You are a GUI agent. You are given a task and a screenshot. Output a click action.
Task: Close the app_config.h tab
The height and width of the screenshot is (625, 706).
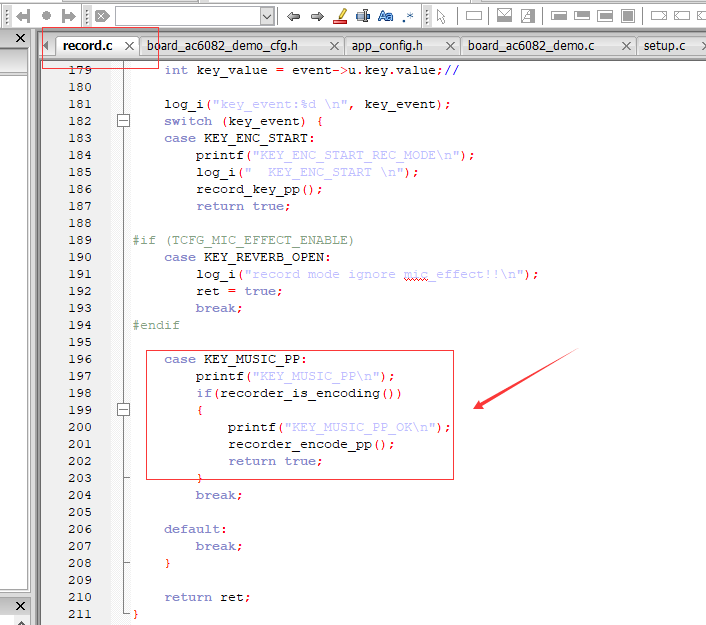point(450,46)
